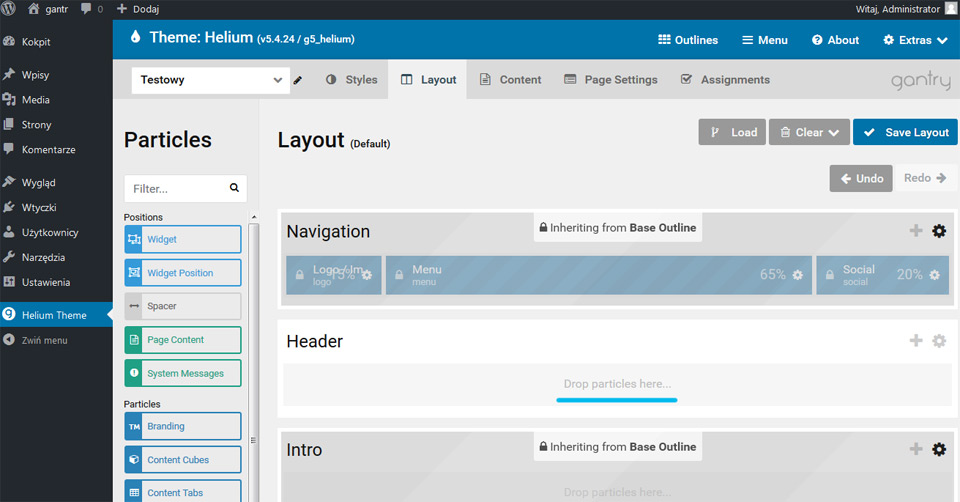Add a row with Intro plus icon

[x=916, y=449]
